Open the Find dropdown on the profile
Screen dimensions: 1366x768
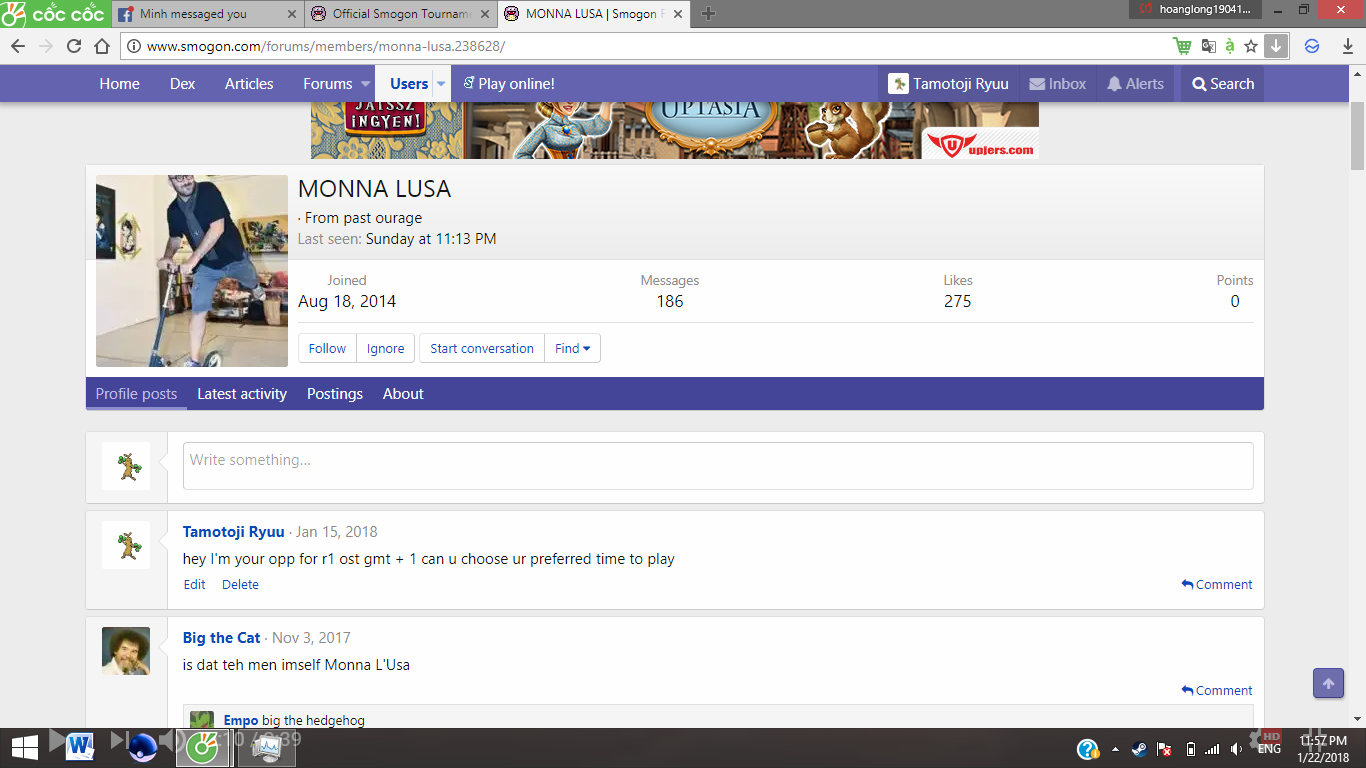point(572,348)
